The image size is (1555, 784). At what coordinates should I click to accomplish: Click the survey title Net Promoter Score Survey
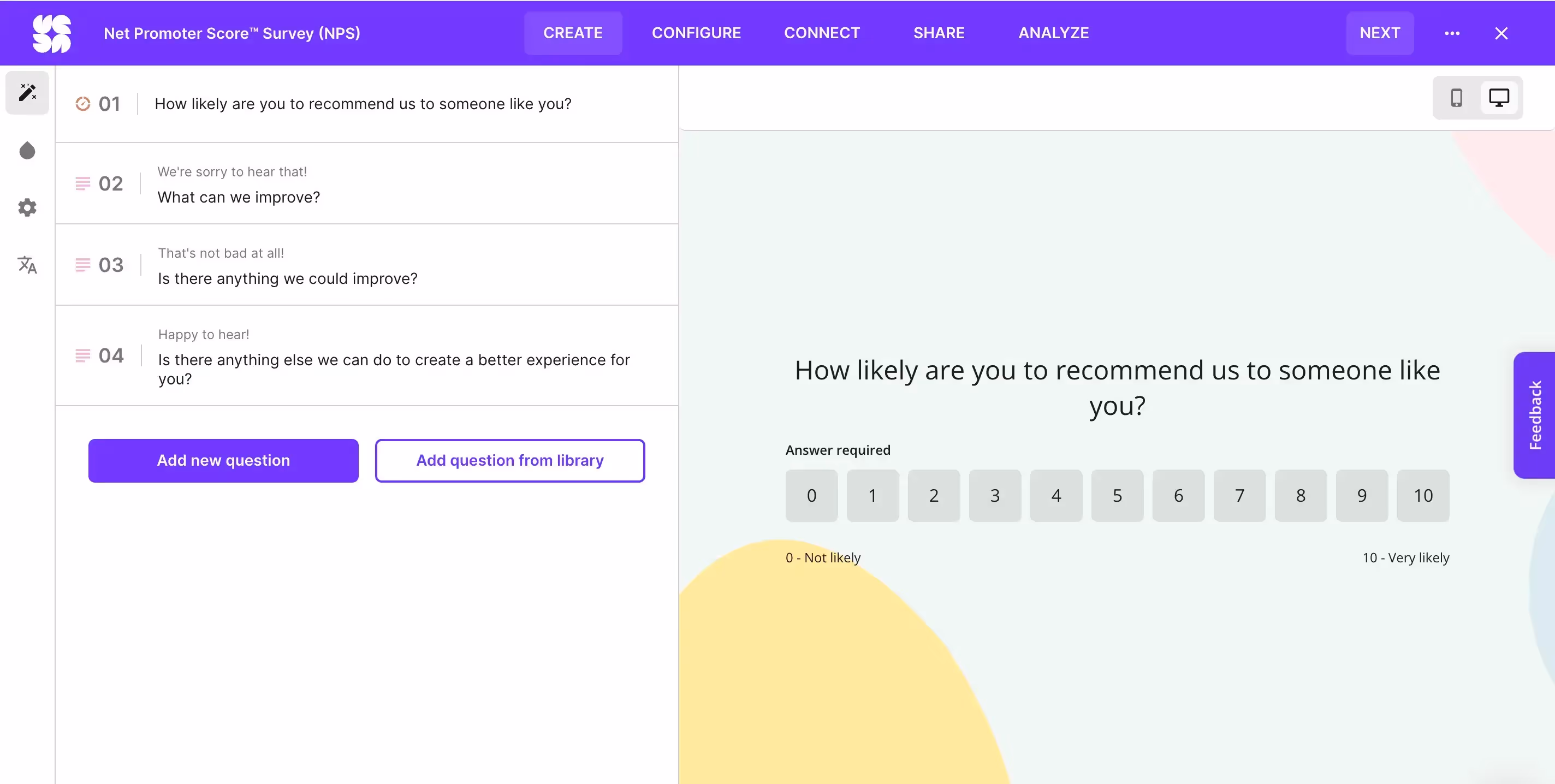pos(232,33)
